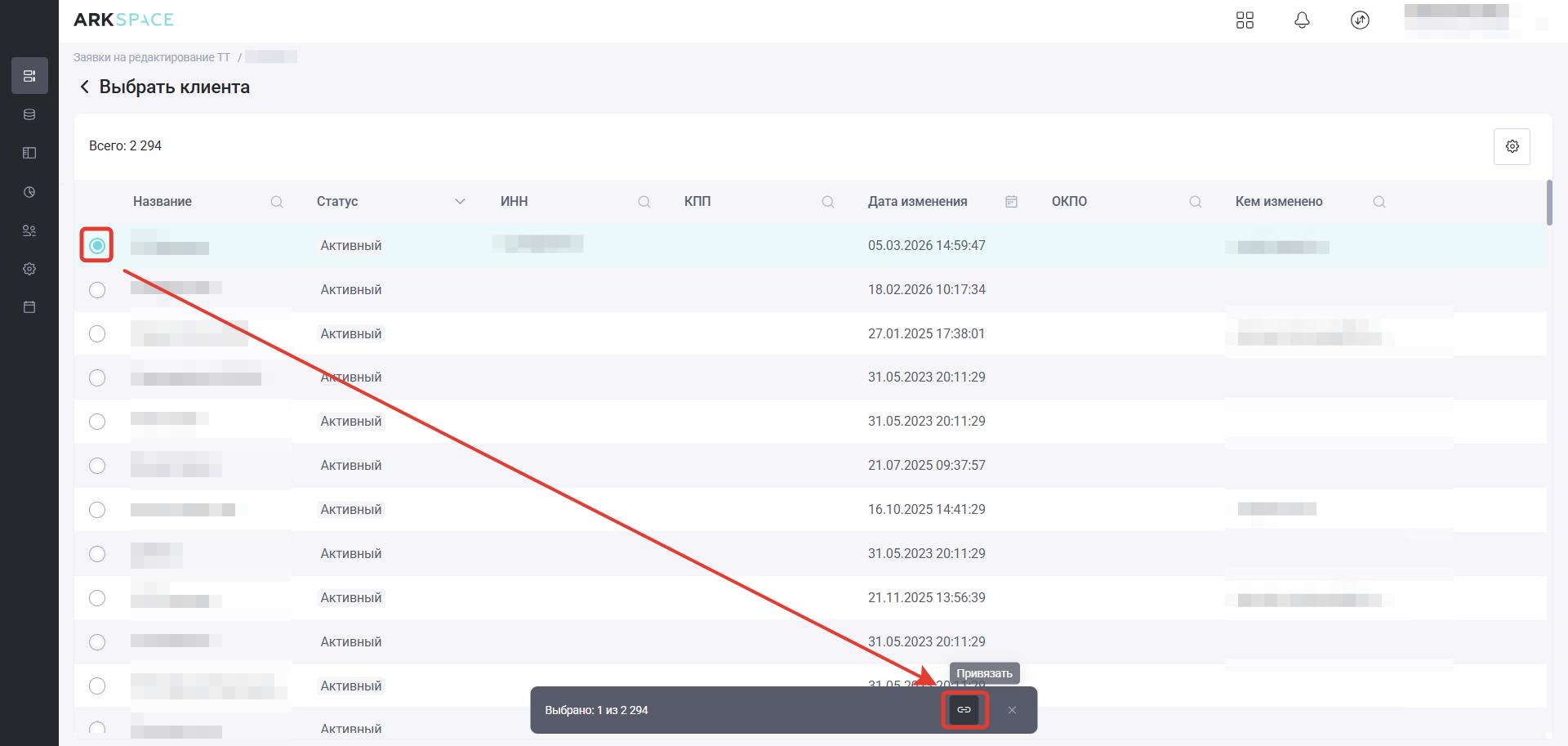Dismiss the selection bar with X

click(1012, 710)
